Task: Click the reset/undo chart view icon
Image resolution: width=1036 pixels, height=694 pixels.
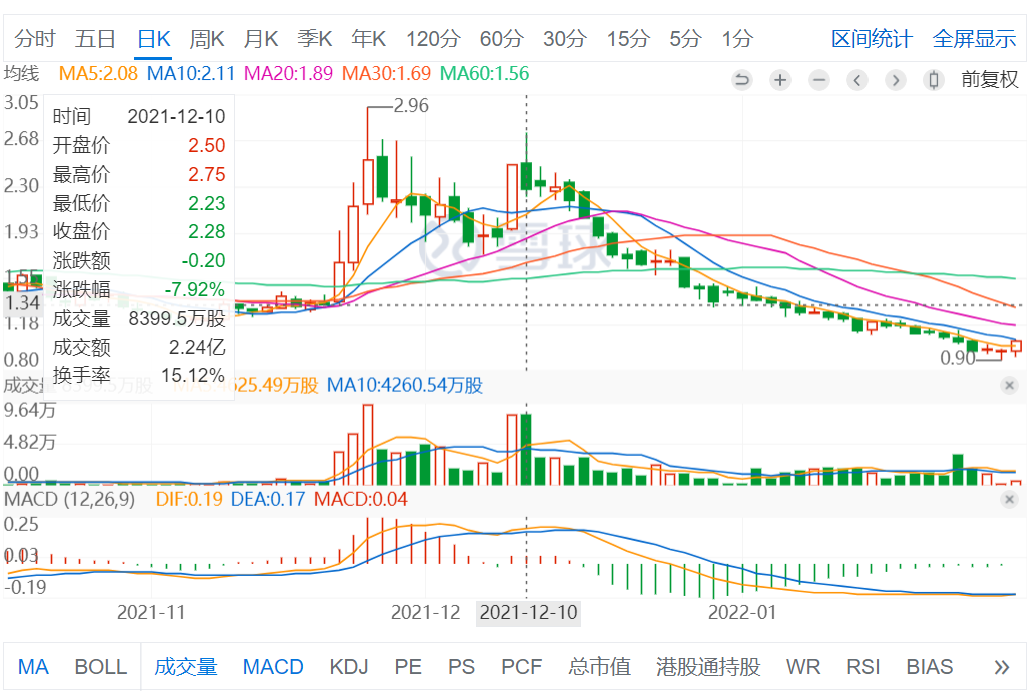Action: tap(741, 80)
